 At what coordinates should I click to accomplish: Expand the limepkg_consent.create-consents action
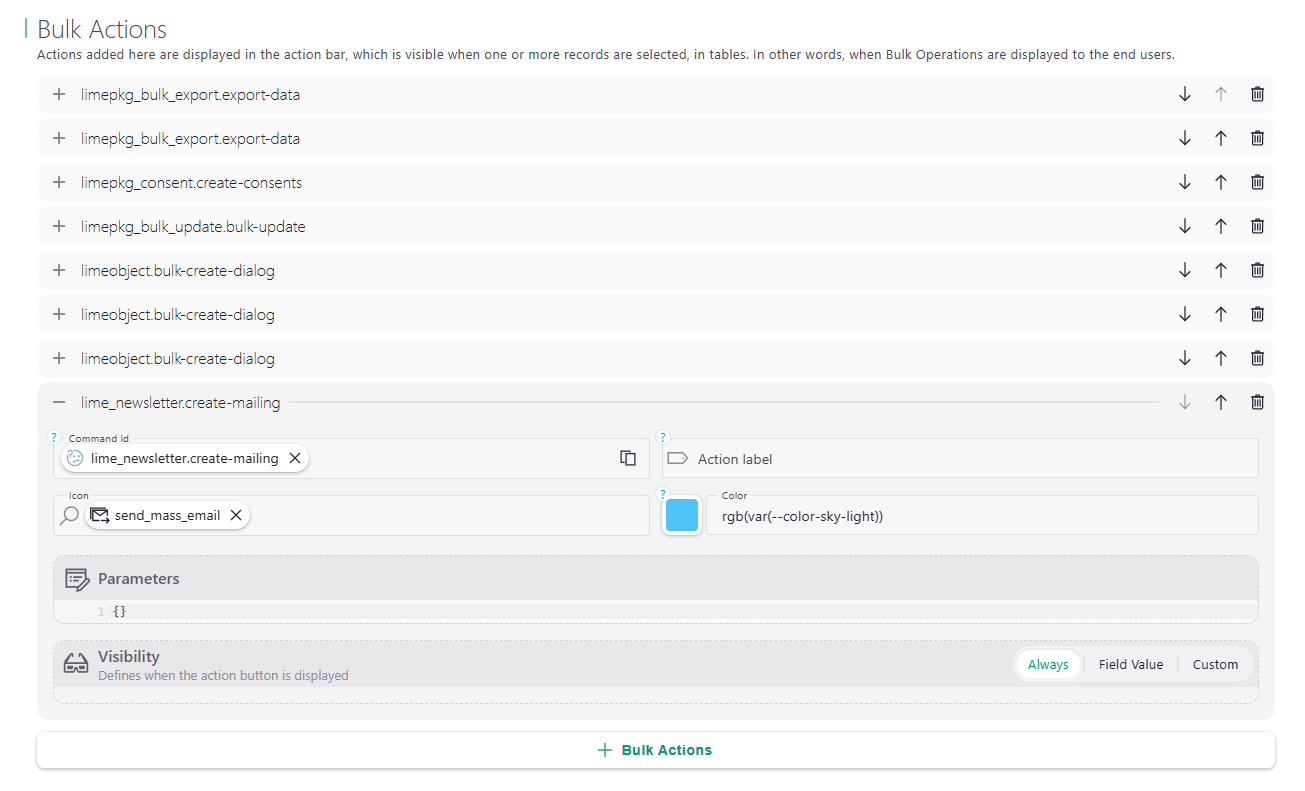coord(59,183)
